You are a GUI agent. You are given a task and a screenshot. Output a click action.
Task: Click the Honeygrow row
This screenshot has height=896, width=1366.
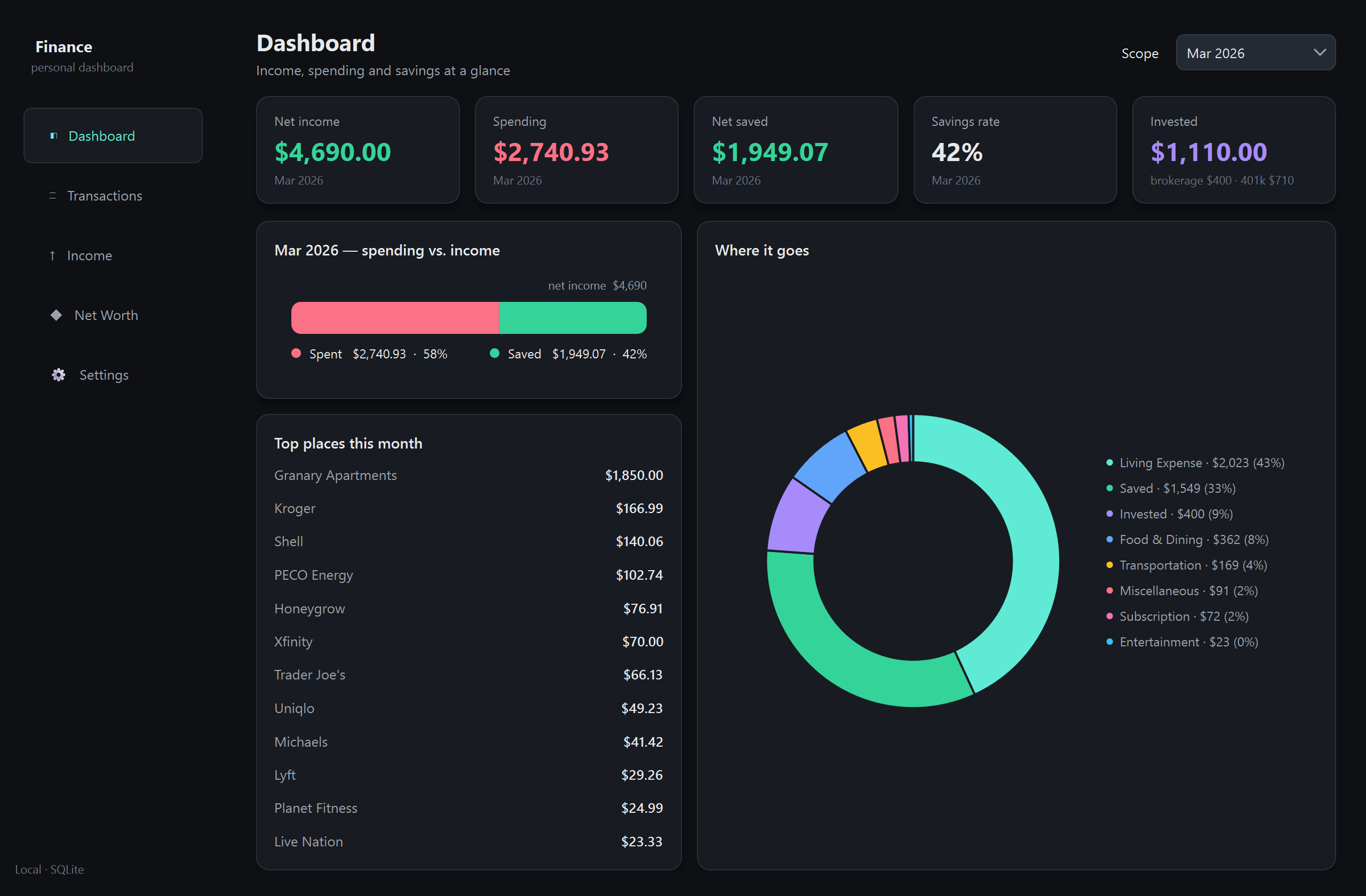(468, 608)
